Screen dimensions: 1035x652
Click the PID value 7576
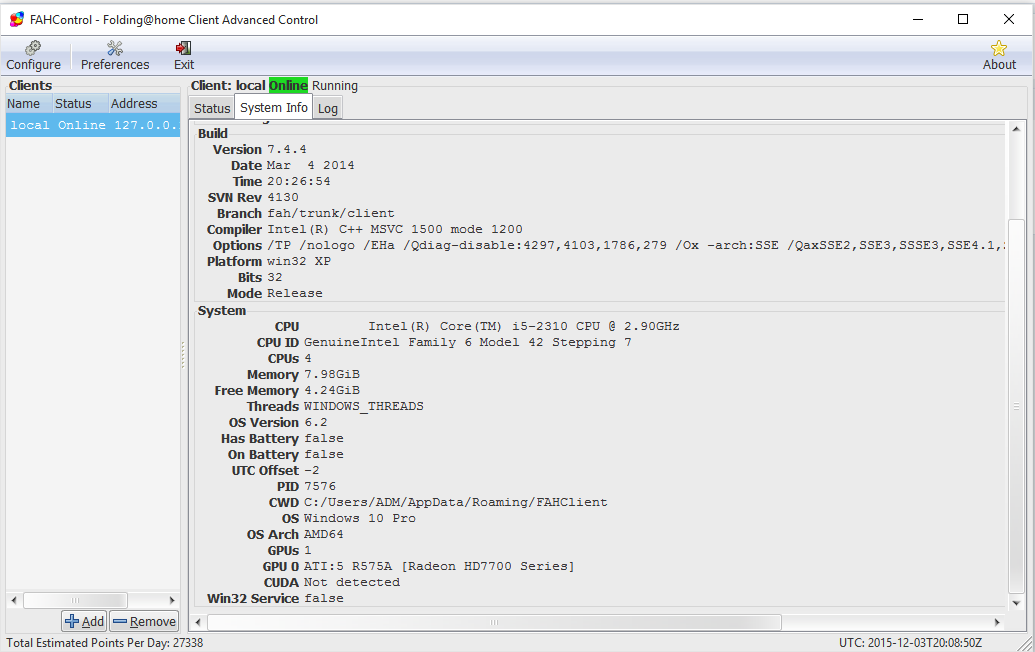coord(319,486)
